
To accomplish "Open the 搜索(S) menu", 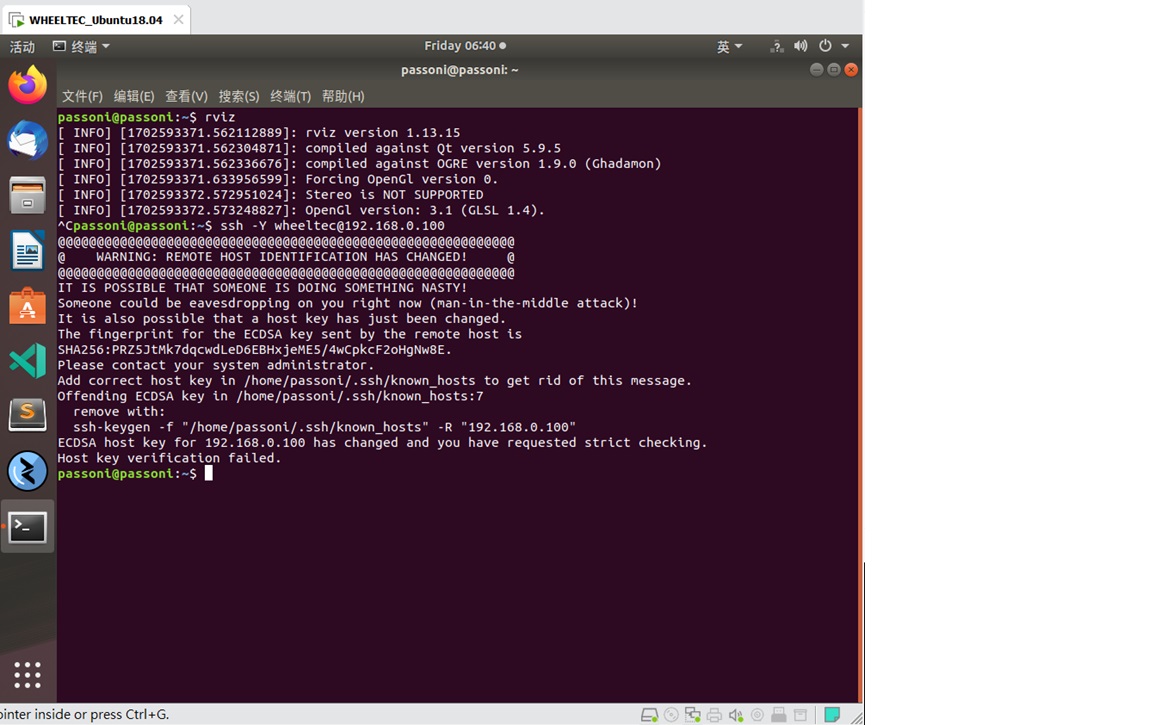I will (x=239, y=96).
